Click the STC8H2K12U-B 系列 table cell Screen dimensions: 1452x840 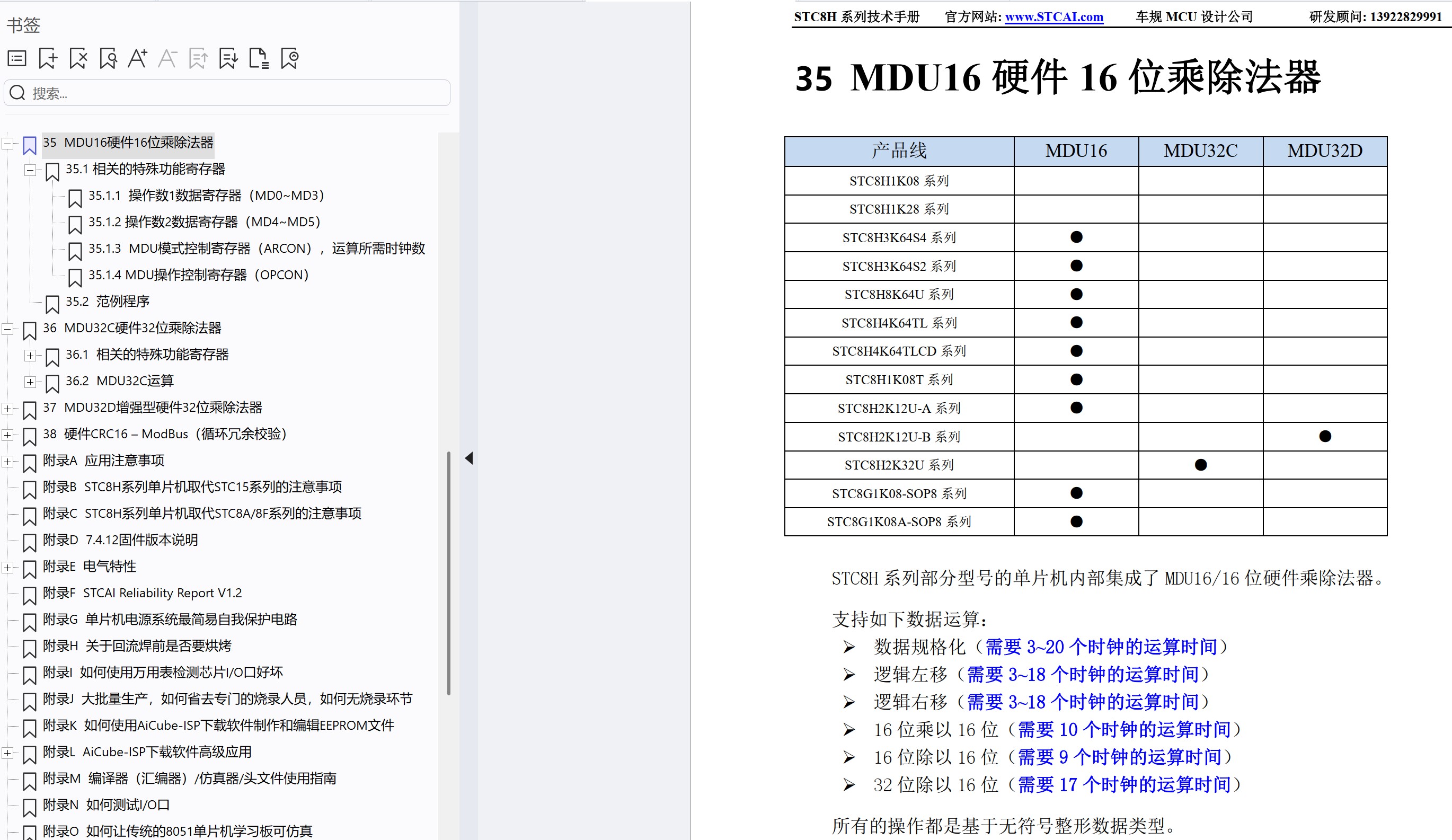click(899, 437)
